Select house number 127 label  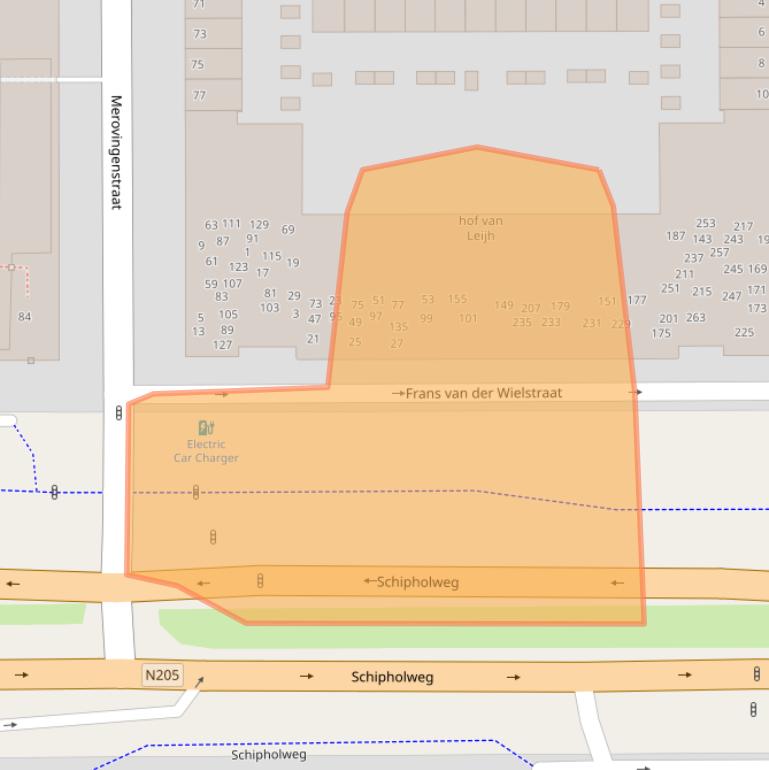point(222,345)
